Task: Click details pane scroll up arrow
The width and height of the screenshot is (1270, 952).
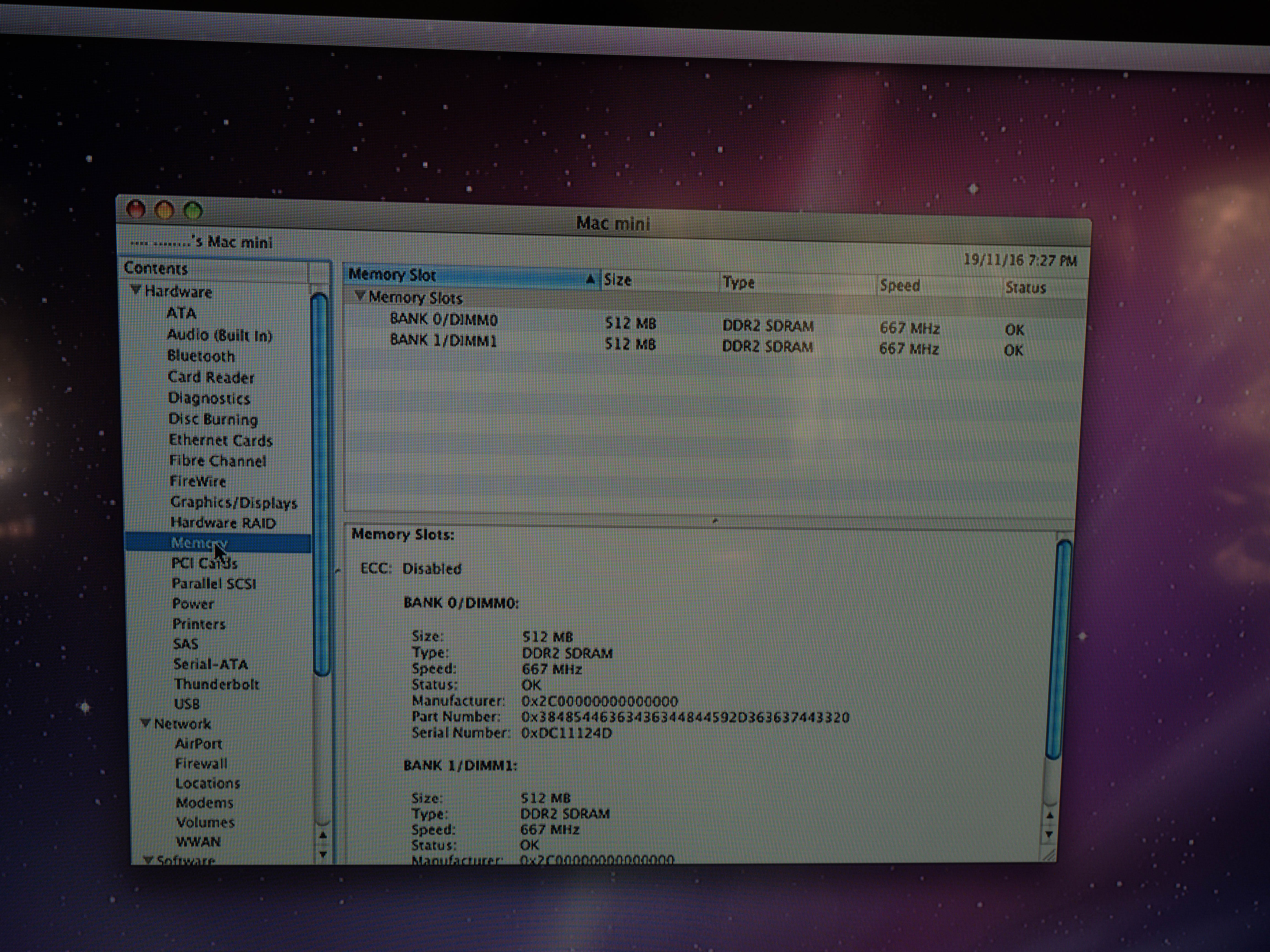Action: click(1050, 815)
